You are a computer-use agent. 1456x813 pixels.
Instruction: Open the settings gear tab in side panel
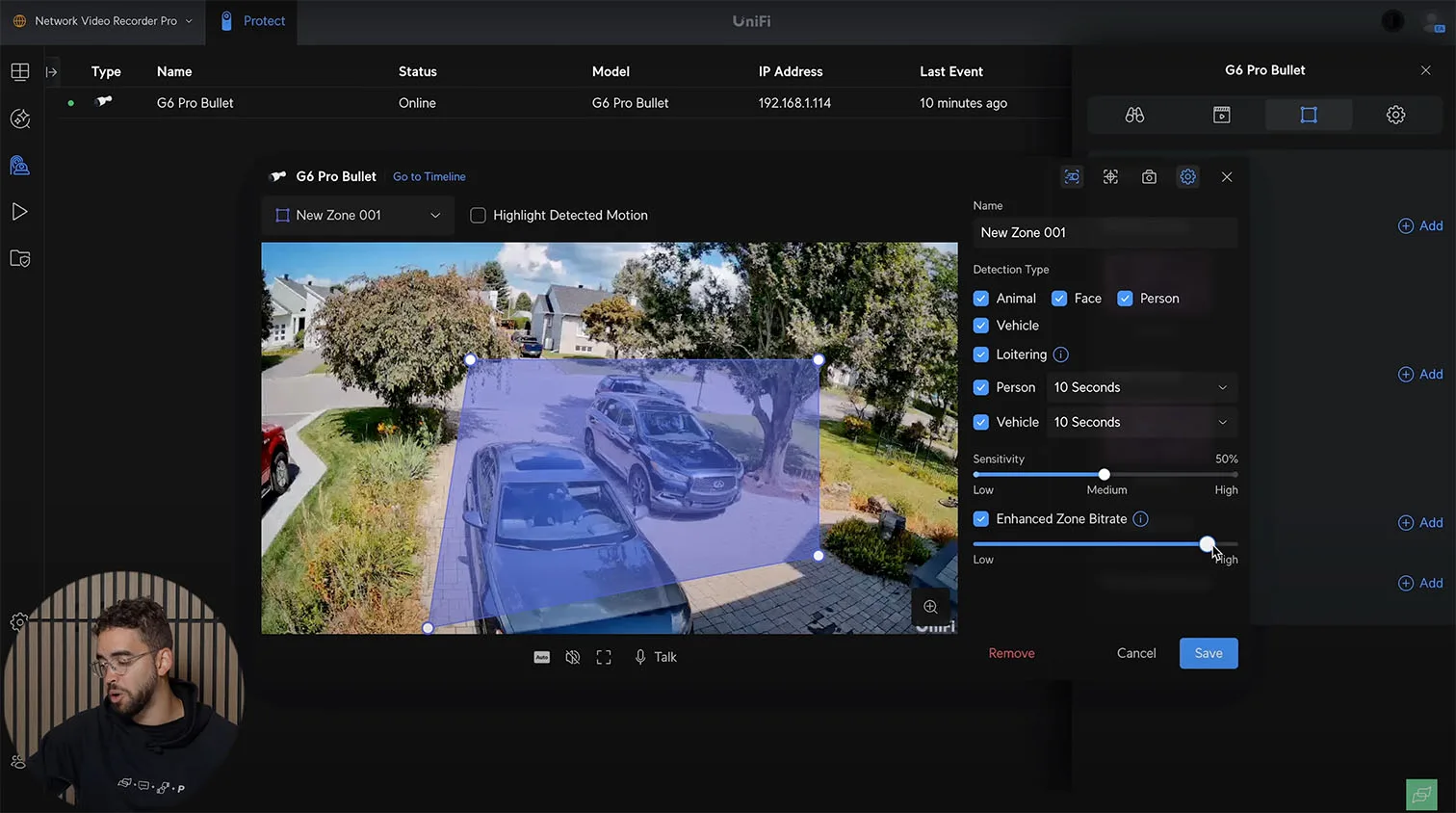pyautogui.click(x=1395, y=115)
